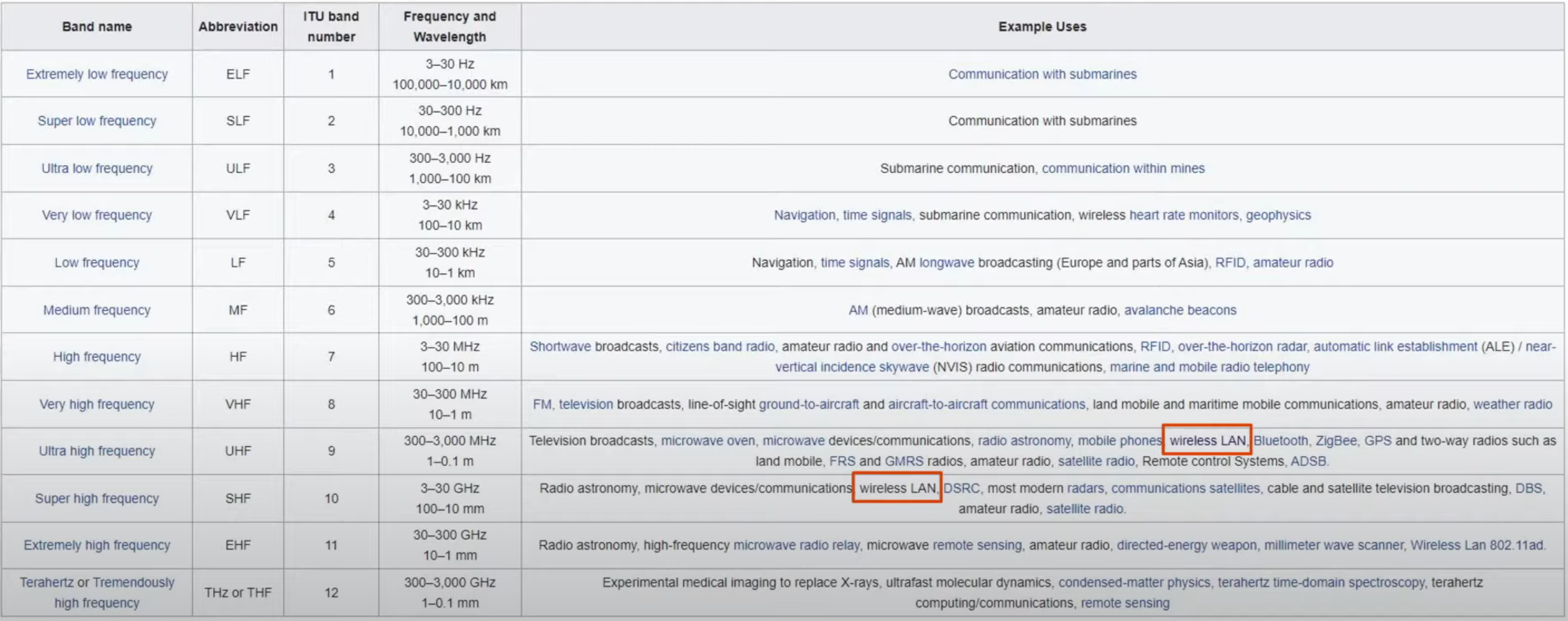Open the "Extremely low frequency" band link
The width and height of the screenshot is (1568, 621).
(96, 74)
